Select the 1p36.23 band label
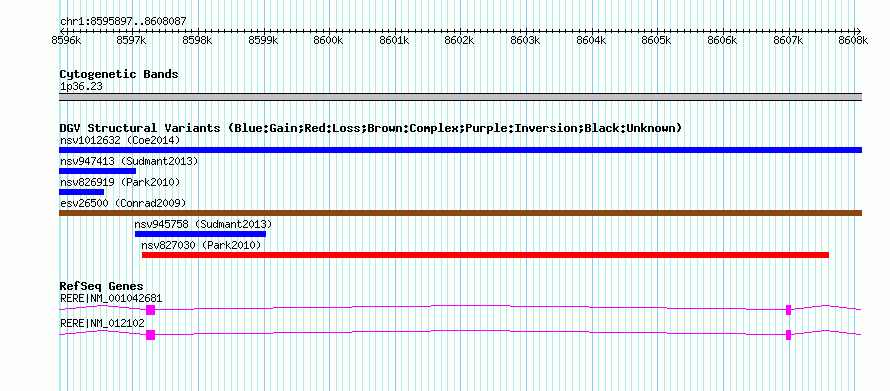Image resolution: width=890 pixels, height=391 pixels. 81,87
